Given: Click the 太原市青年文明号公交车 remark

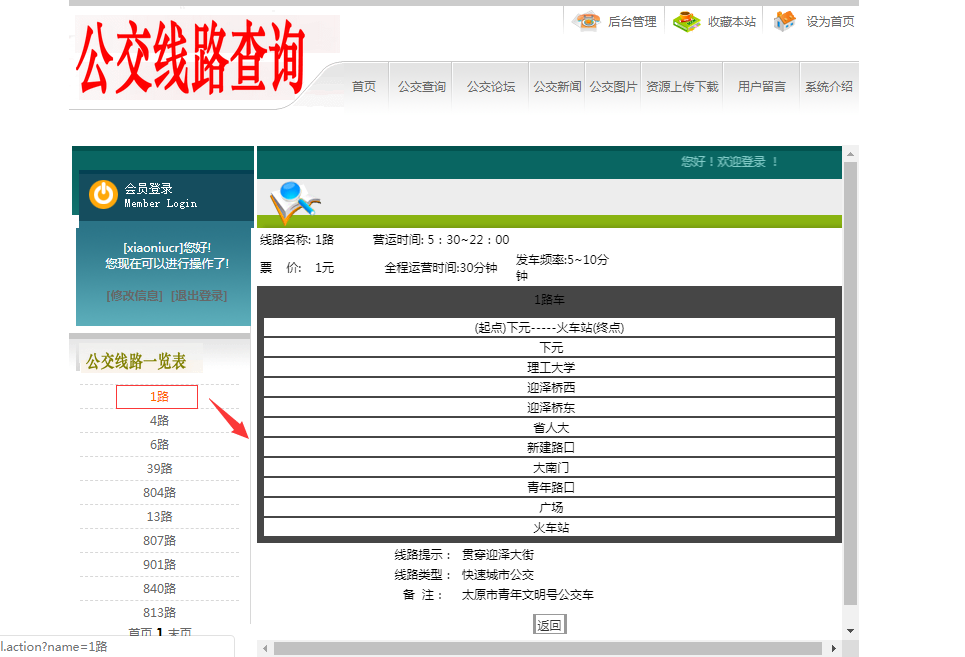Looking at the screenshot, I should coord(527,595).
